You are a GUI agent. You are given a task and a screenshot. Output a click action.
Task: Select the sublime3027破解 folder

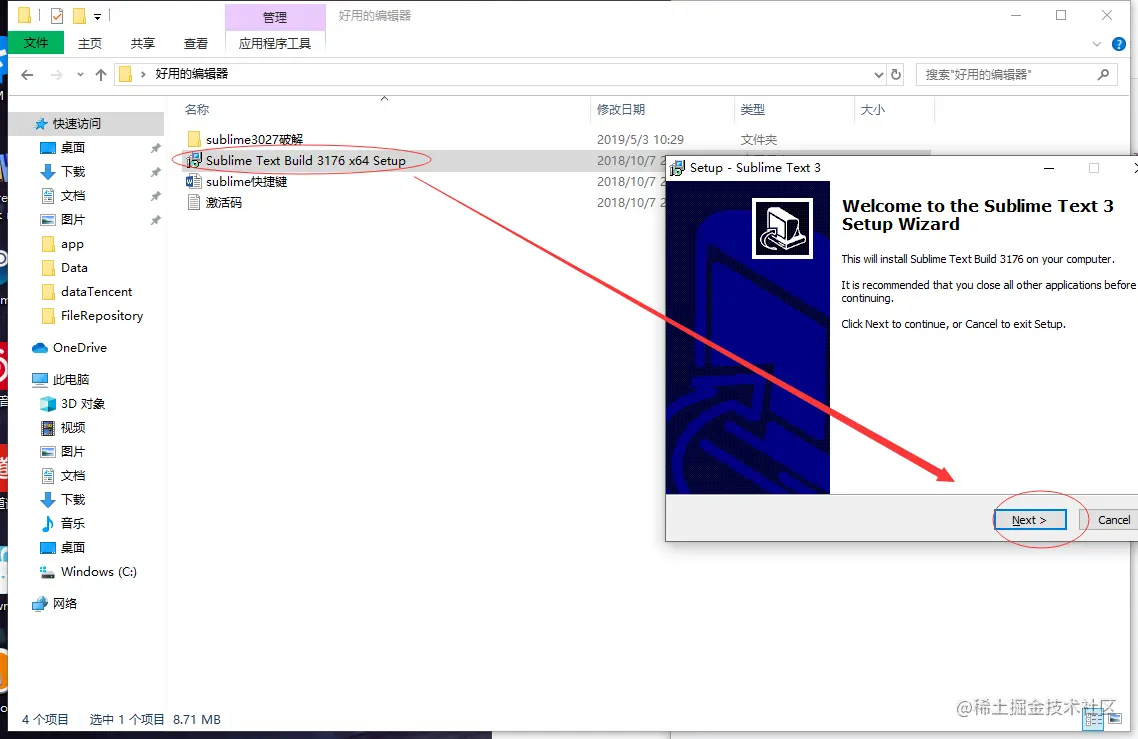tap(254, 139)
